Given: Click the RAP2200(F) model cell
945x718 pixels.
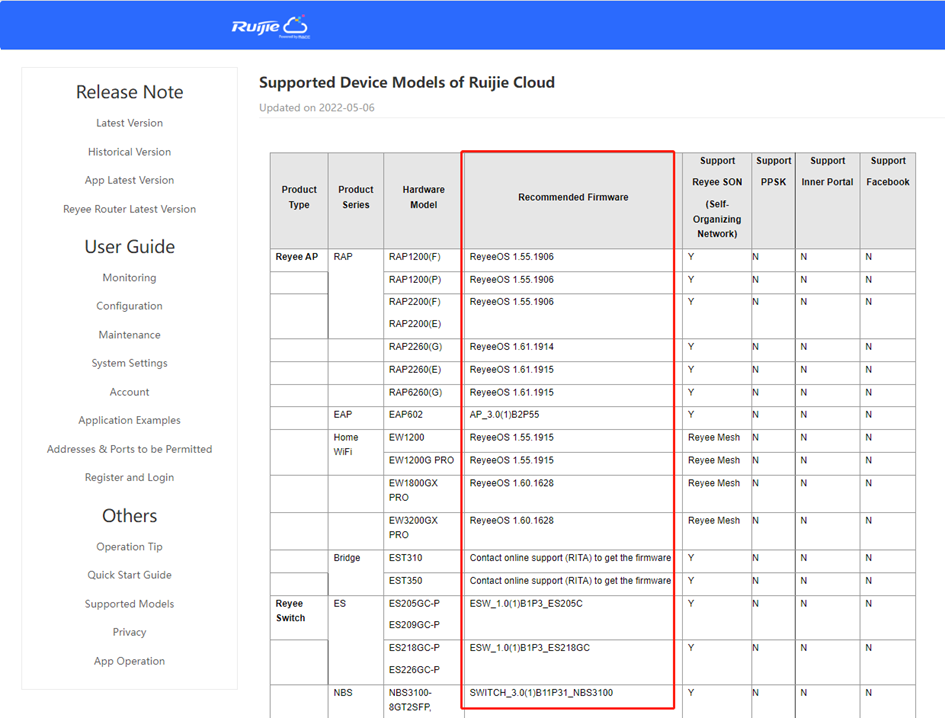Looking at the screenshot, I should tap(415, 301).
